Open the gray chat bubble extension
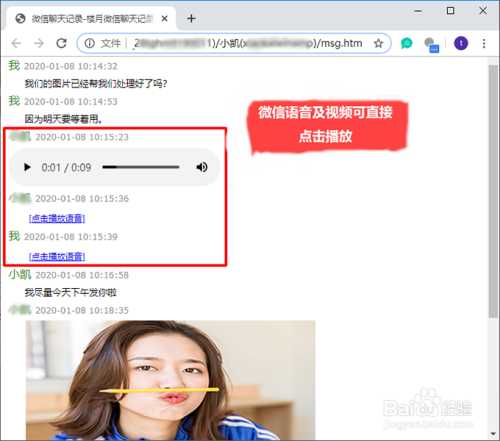This screenshot has width=500, height=441. tap(431, 45)
